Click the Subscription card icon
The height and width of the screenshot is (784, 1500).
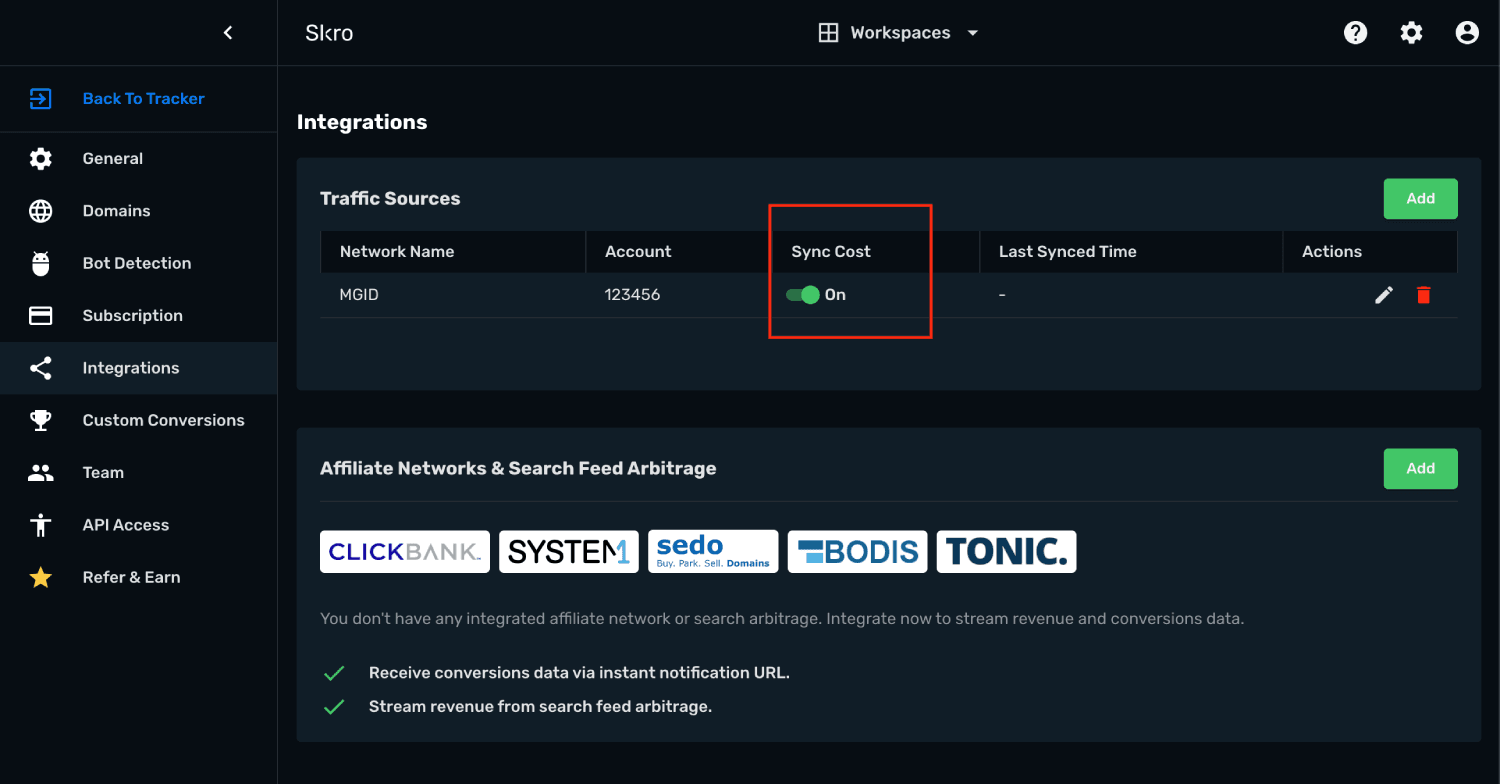click(40, 316)
